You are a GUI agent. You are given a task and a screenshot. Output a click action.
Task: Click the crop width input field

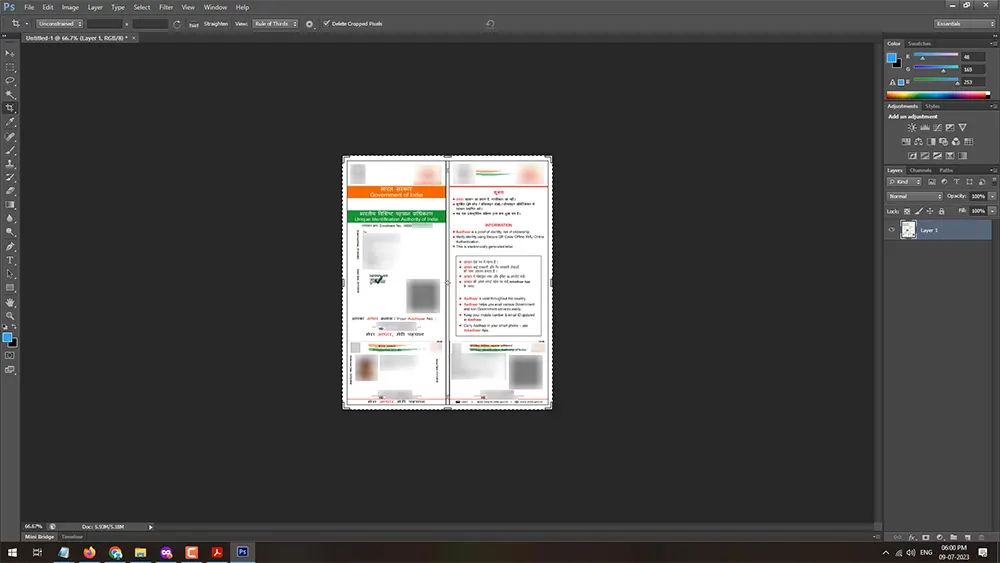[x=105, y=24]
